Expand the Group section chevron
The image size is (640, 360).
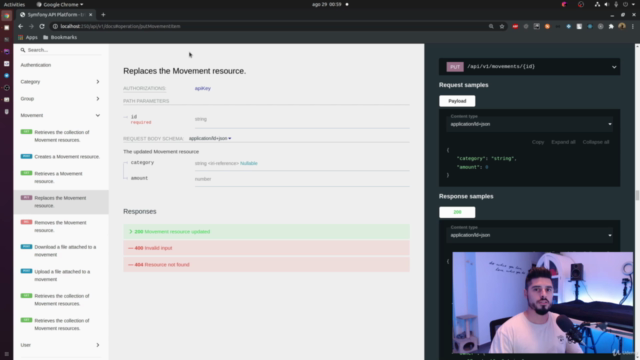[x=98, y=98]
